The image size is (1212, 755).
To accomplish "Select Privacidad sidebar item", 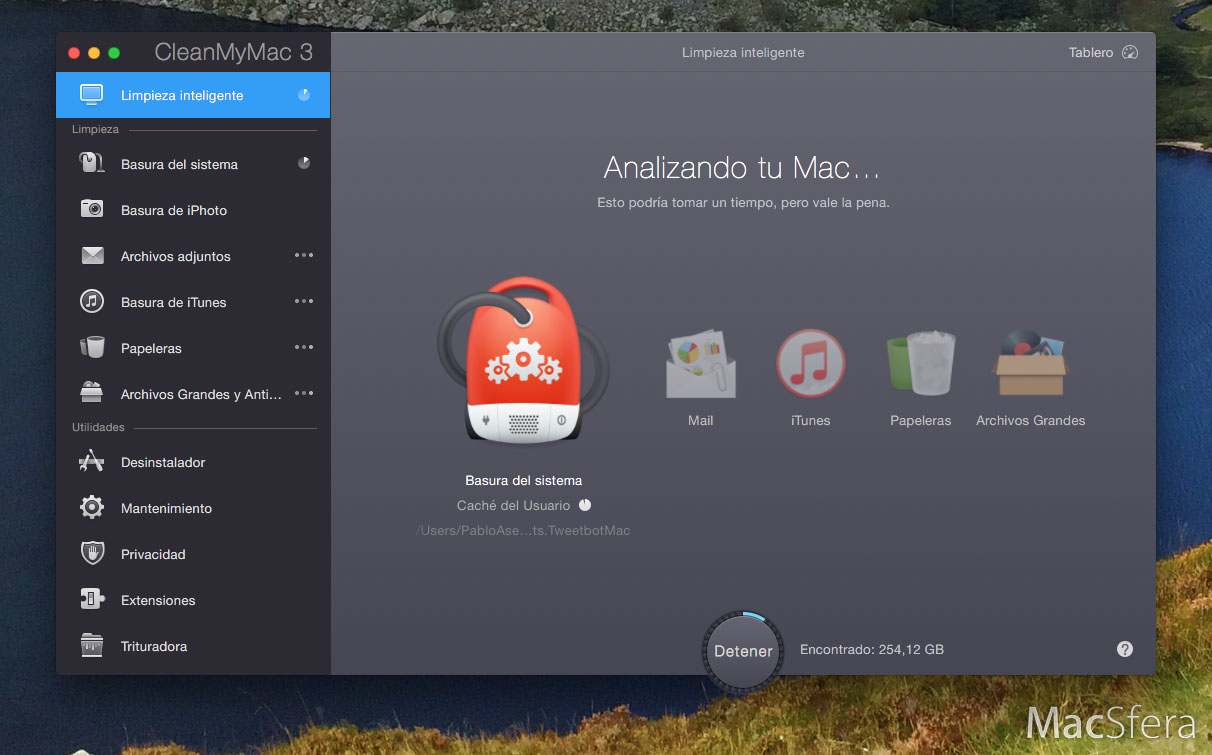I will pos(193,554).
